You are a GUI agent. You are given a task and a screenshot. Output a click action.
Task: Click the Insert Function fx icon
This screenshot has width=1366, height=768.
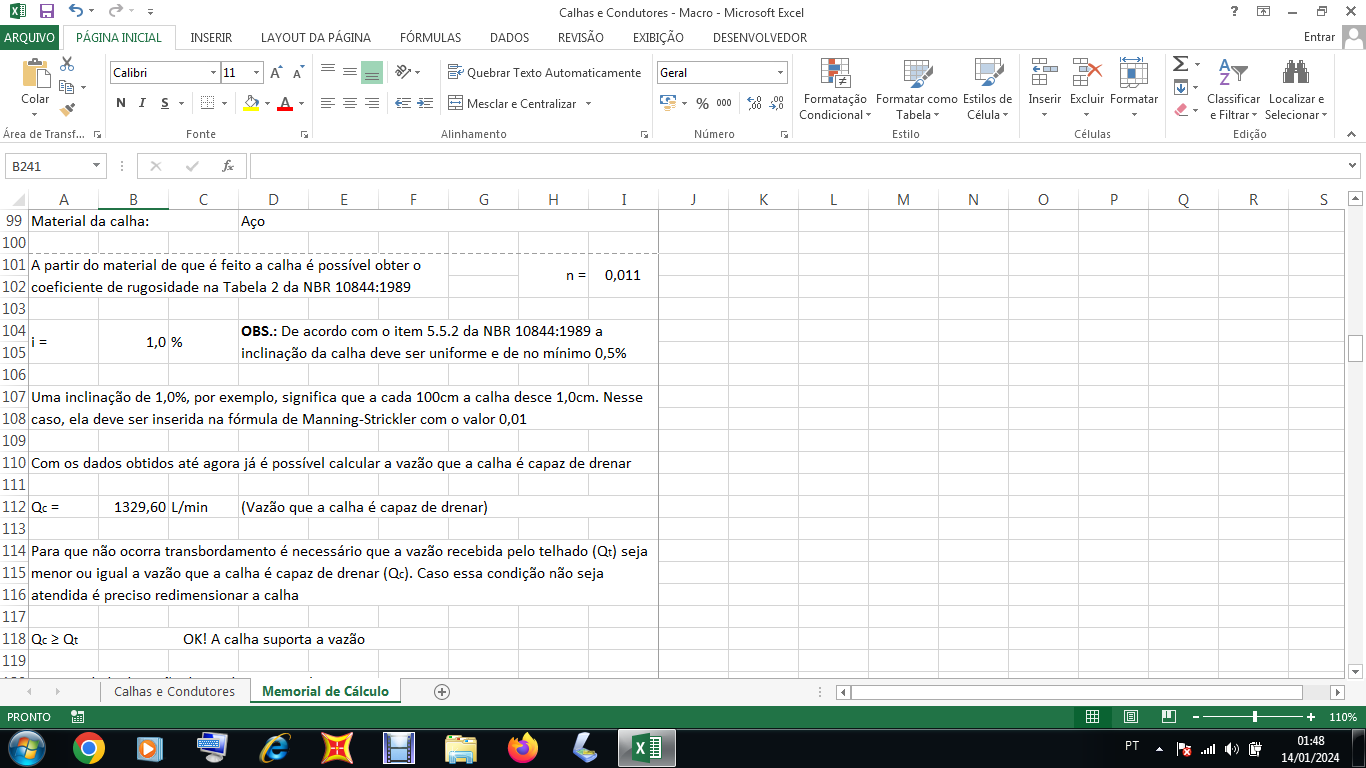click(x=228, y=166)
